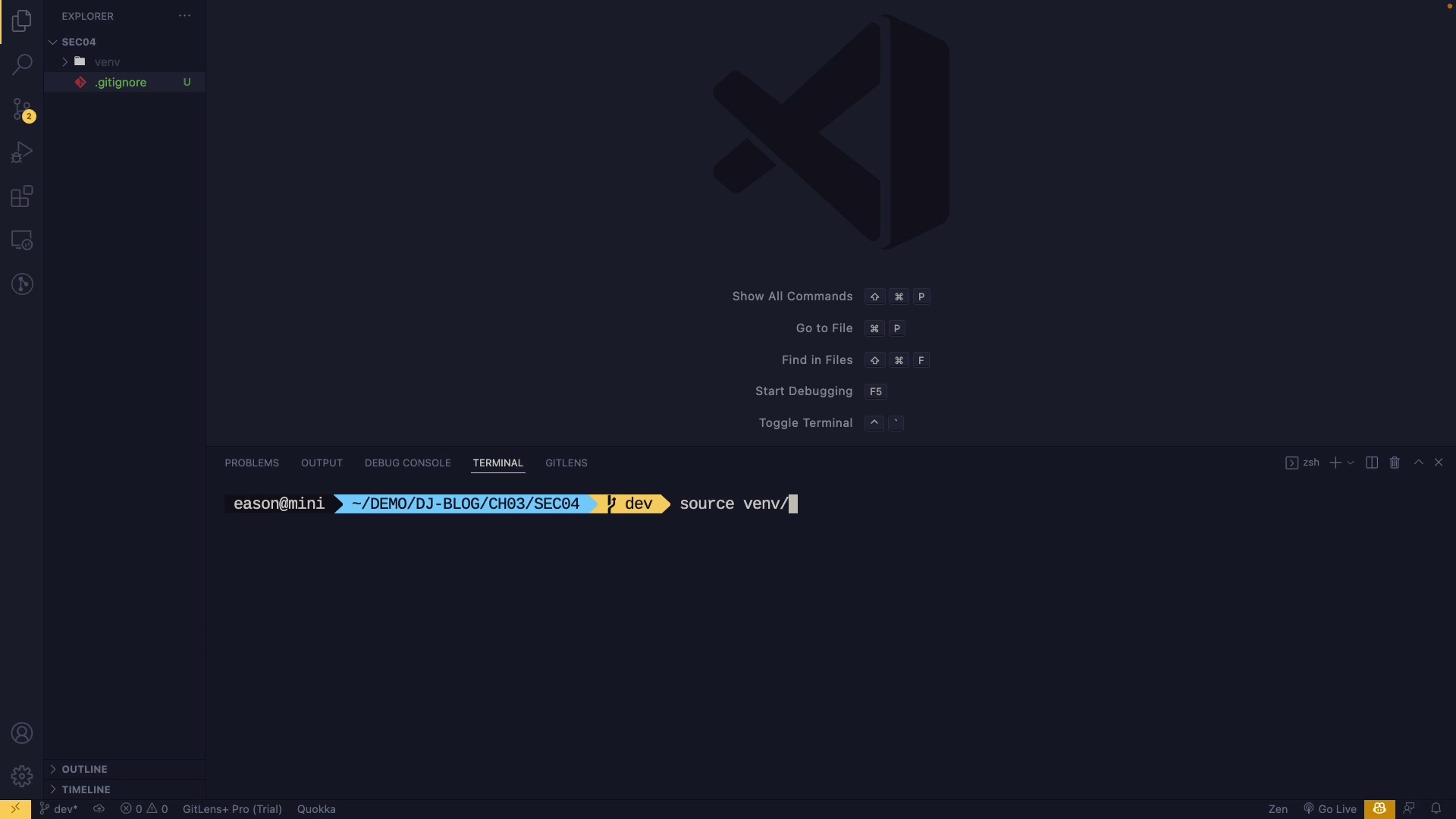
Task: Switch to the DEBUG CONSOLE tab
Action: [407, 463]
